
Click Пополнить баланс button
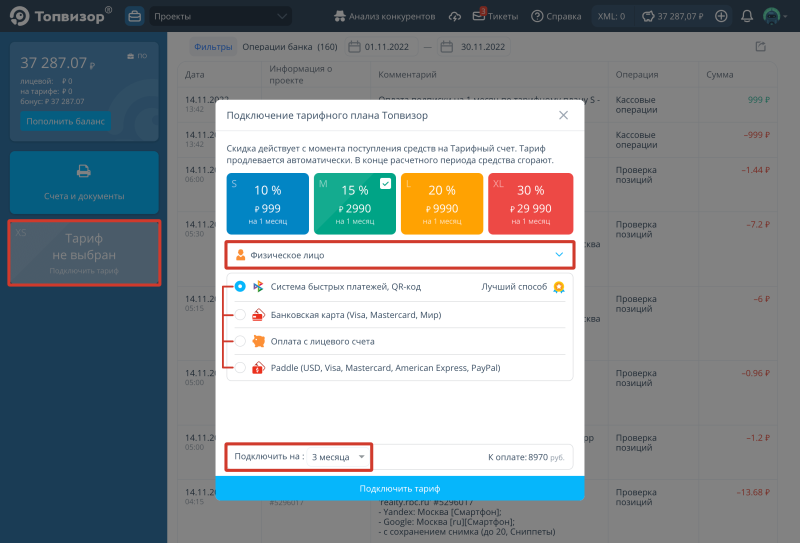coord(66,121)
